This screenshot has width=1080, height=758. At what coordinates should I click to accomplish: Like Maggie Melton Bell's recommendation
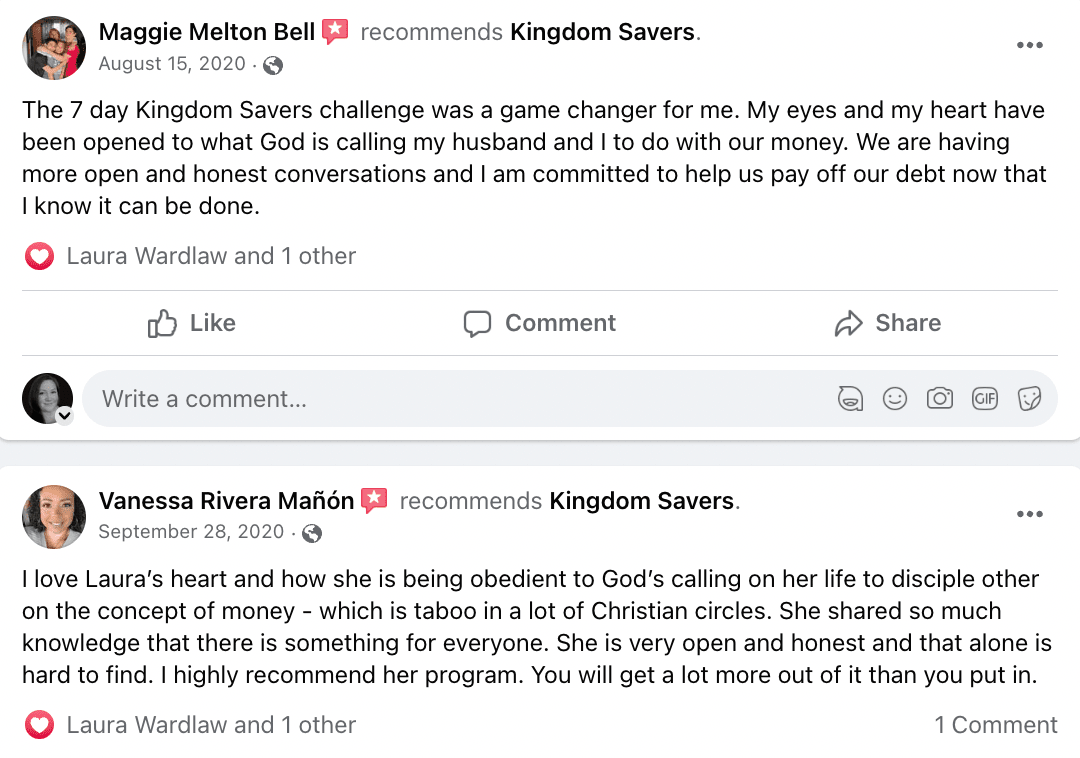[191, 323]
